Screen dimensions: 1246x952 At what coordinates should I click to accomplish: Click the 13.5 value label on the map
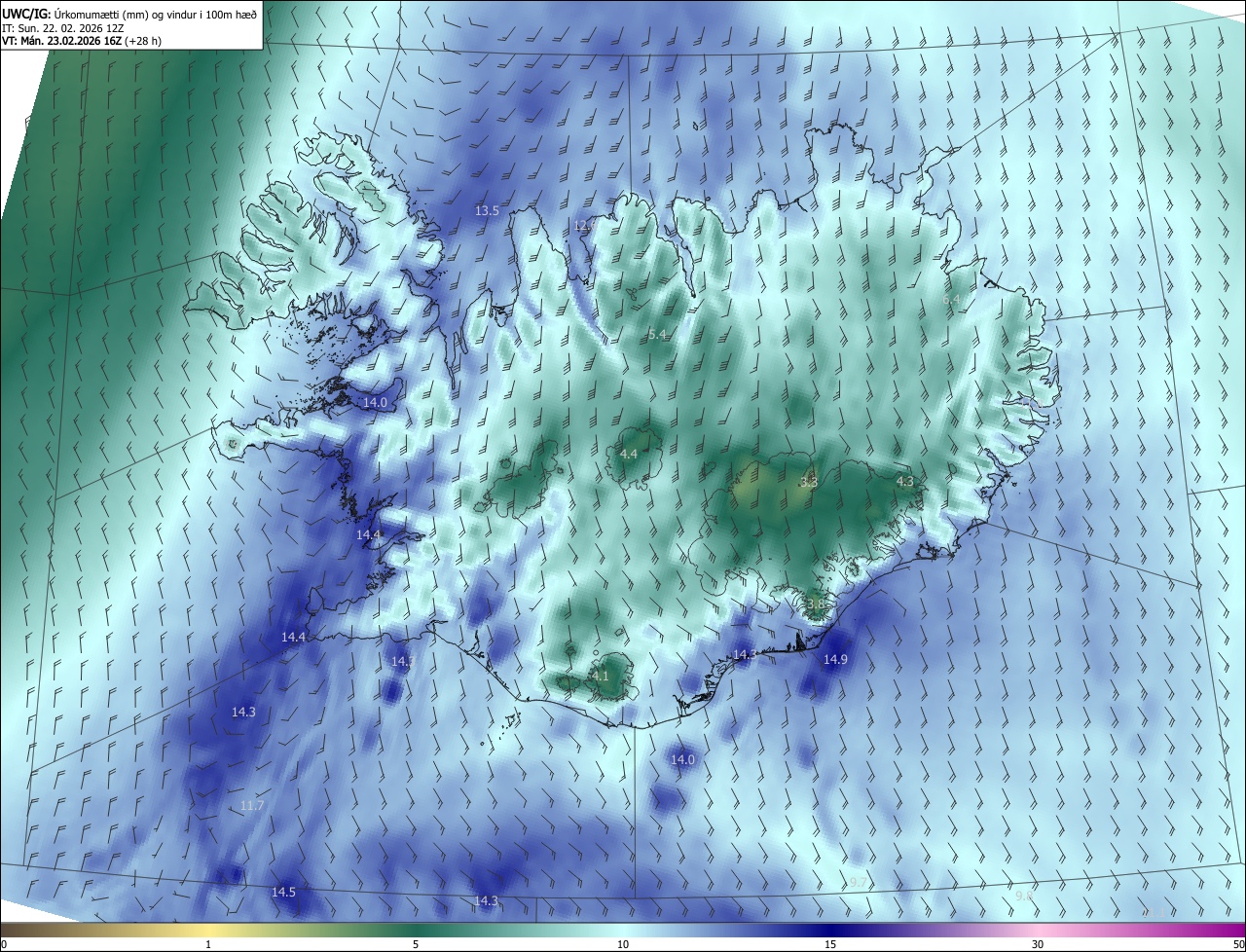487,211
